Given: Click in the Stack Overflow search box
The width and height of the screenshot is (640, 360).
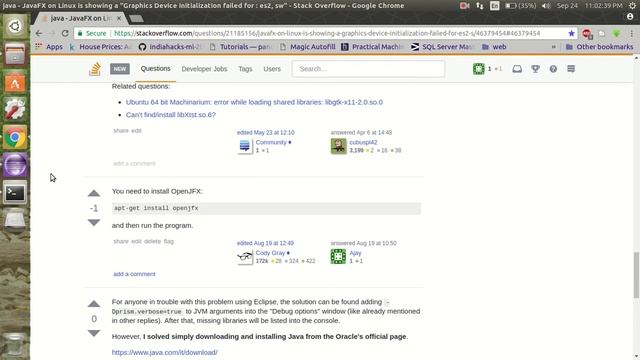Looking at the screenshot, I should [x=368, y=69].
